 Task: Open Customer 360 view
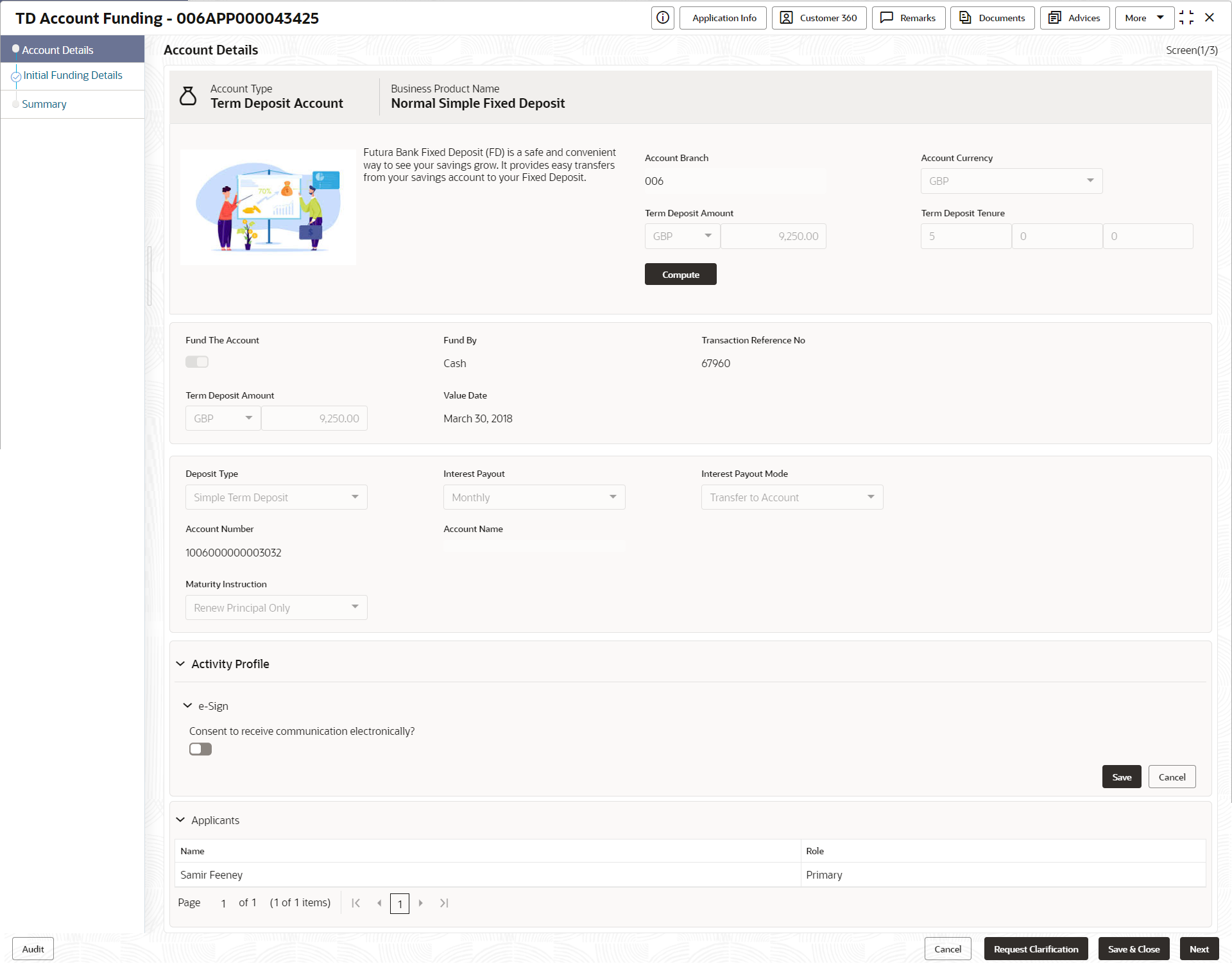coord(819,18)
